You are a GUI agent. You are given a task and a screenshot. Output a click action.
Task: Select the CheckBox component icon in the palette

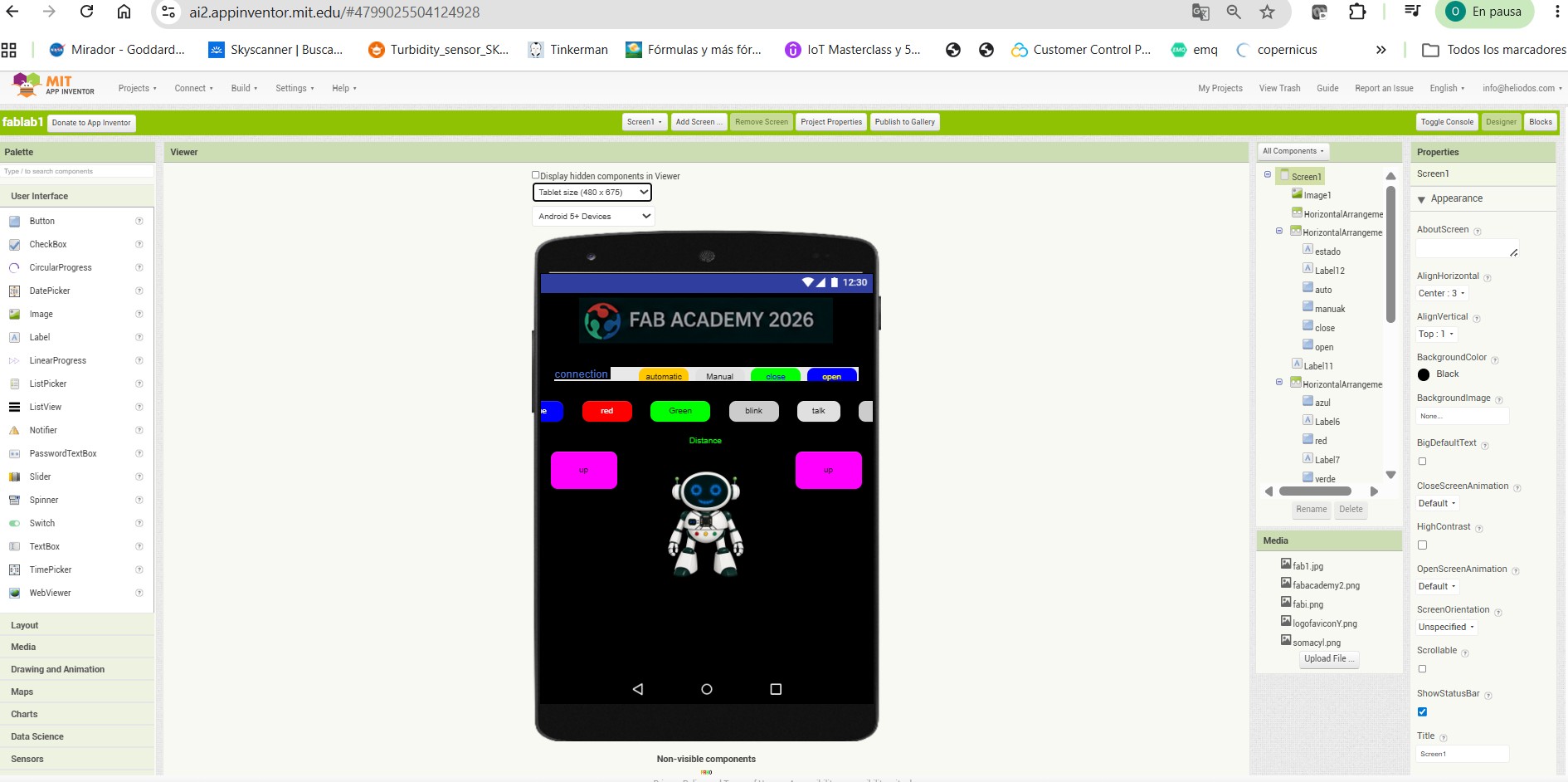point(14,244)
